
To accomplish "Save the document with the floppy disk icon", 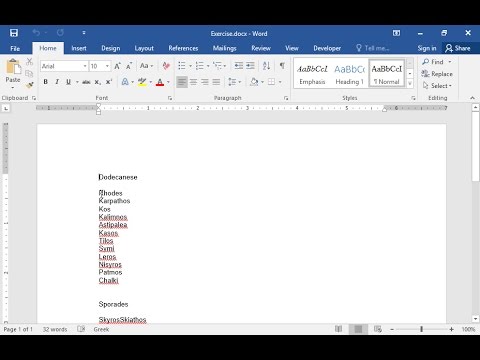I will (x=14, y=33).
